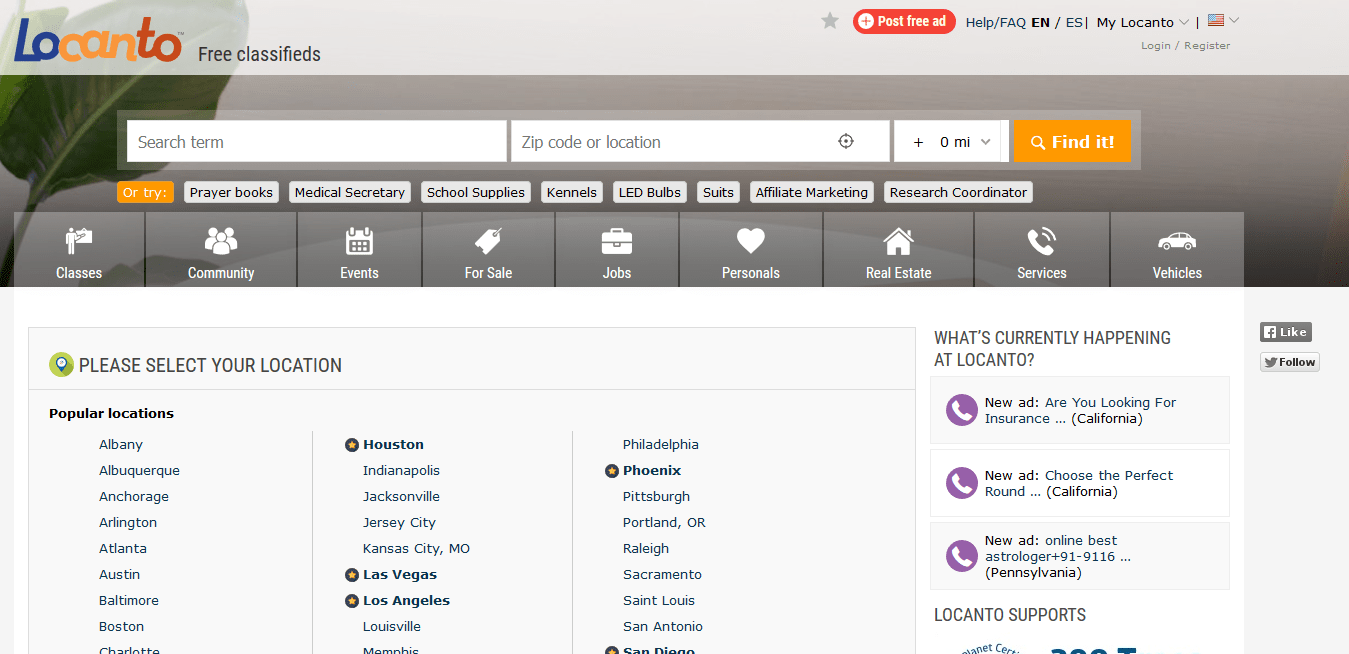Select the 'Prayer books' suggestion tag
Screen dimensions: 1349x654
(x=231, y=192)
